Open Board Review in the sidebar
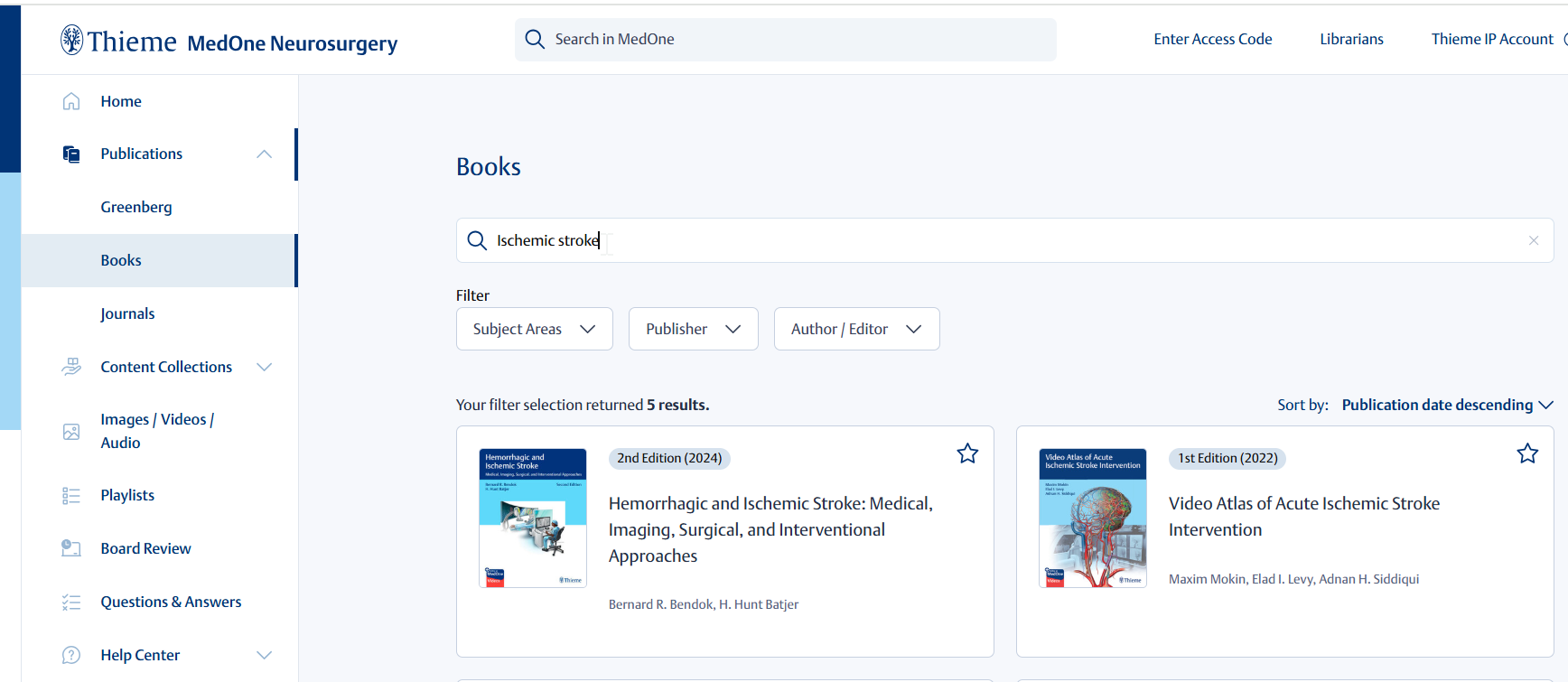Viewport: 1568px width, 682px height. pos(145,548)
